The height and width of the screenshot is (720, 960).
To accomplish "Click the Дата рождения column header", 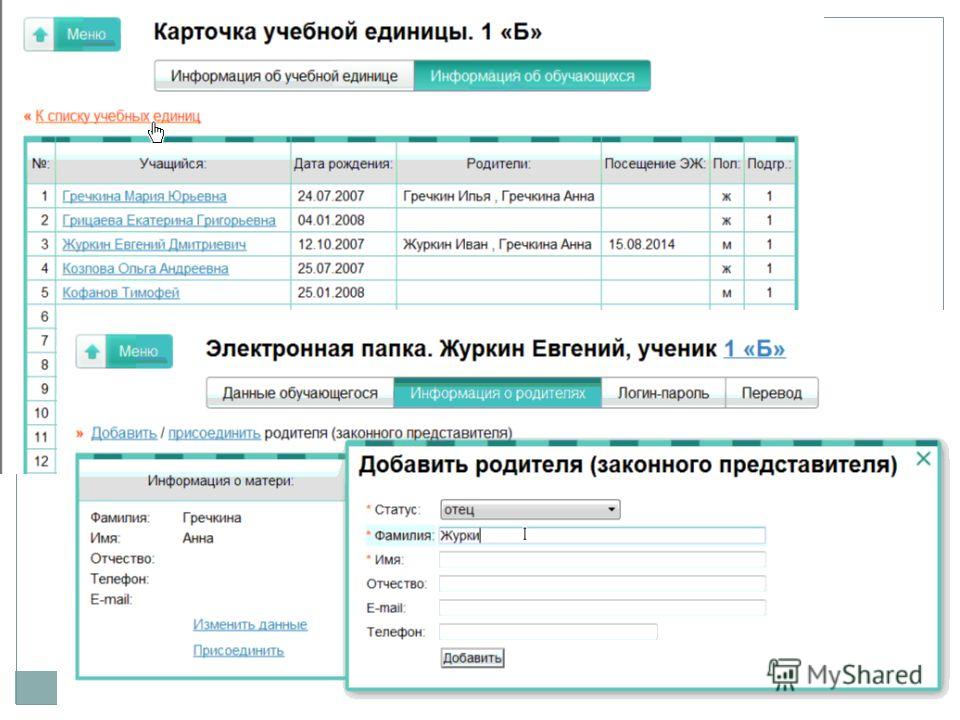I will click(343, 163).
